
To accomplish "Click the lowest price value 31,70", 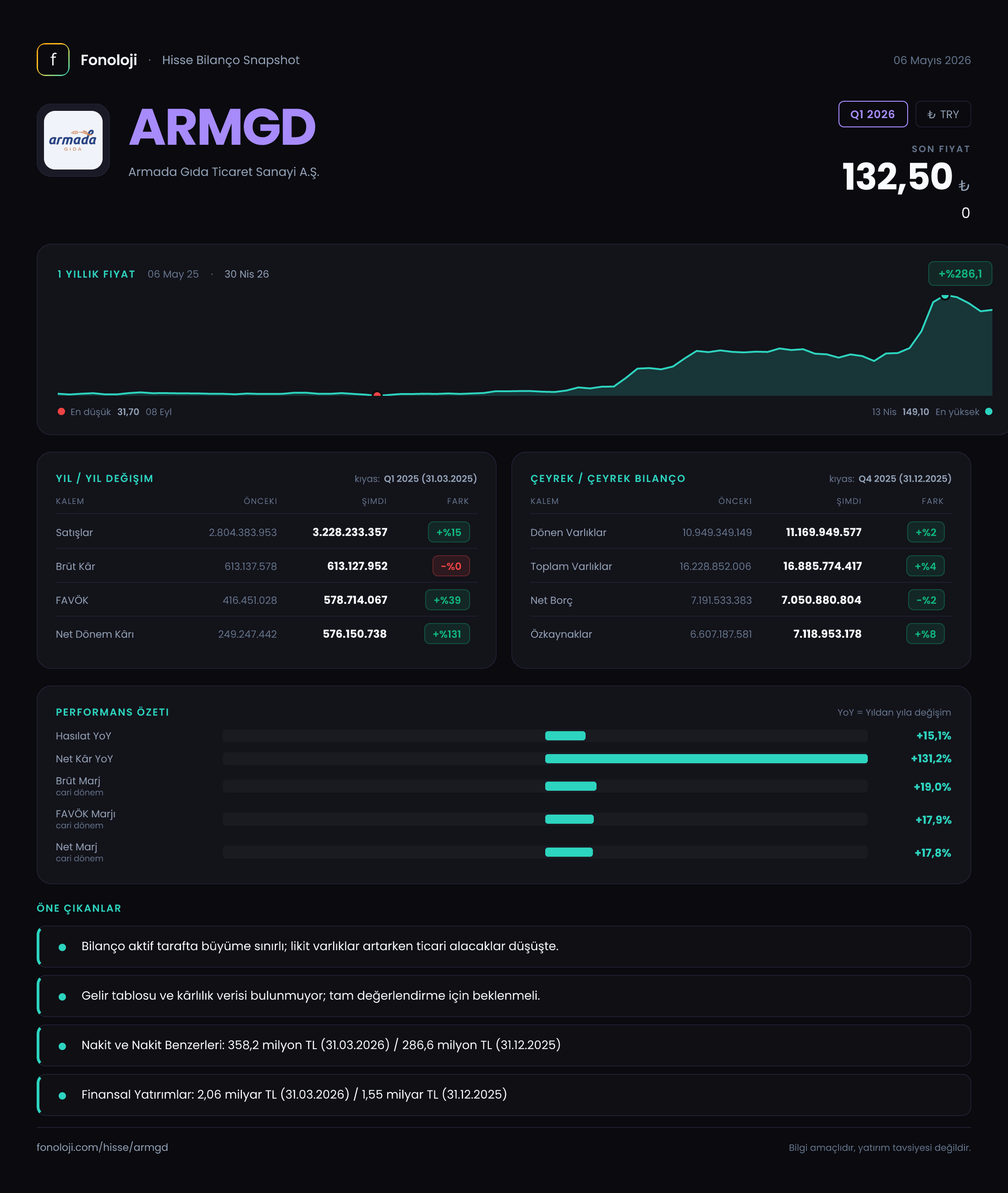I will tap(128, 412).
